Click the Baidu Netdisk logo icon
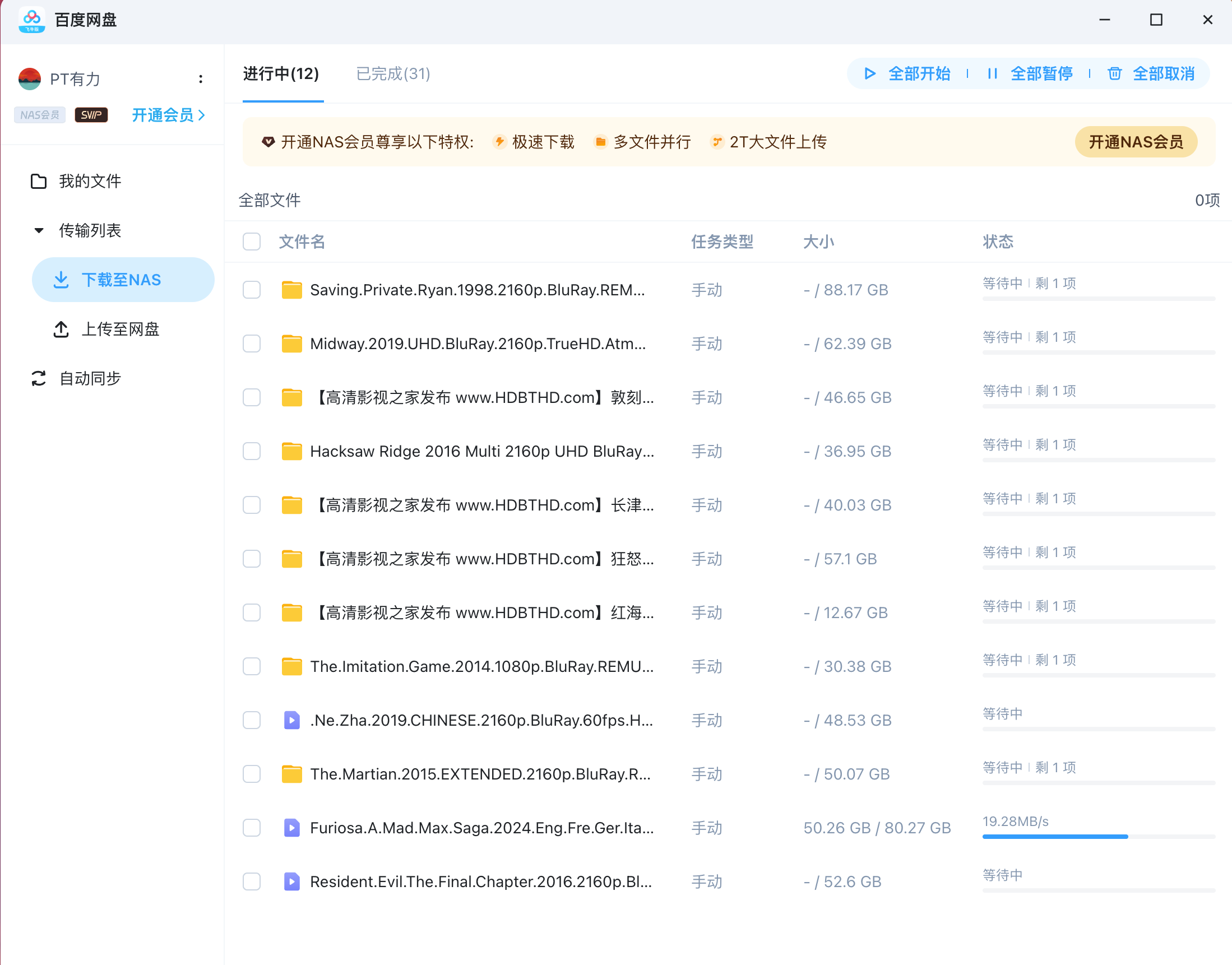 [31, 20]
